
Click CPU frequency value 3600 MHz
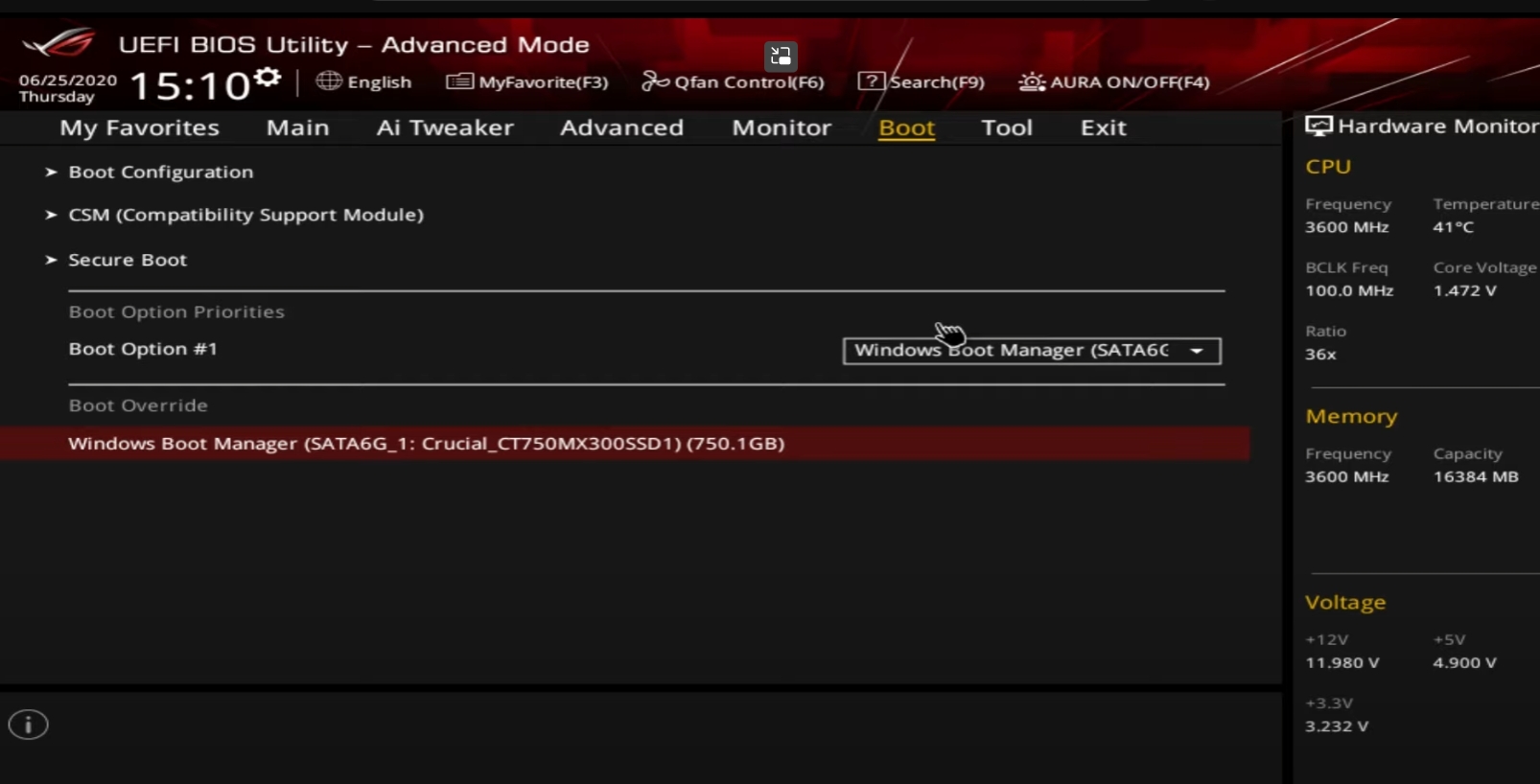(x=1346, y=227)
